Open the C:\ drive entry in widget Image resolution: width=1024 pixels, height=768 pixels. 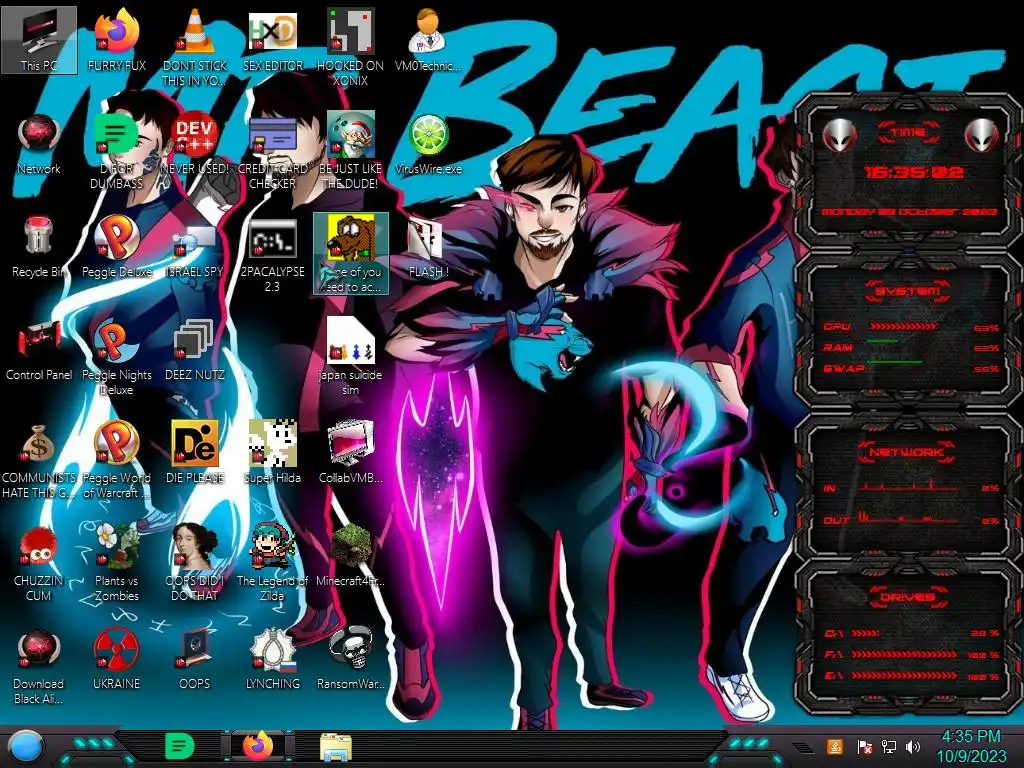[912, 633]
